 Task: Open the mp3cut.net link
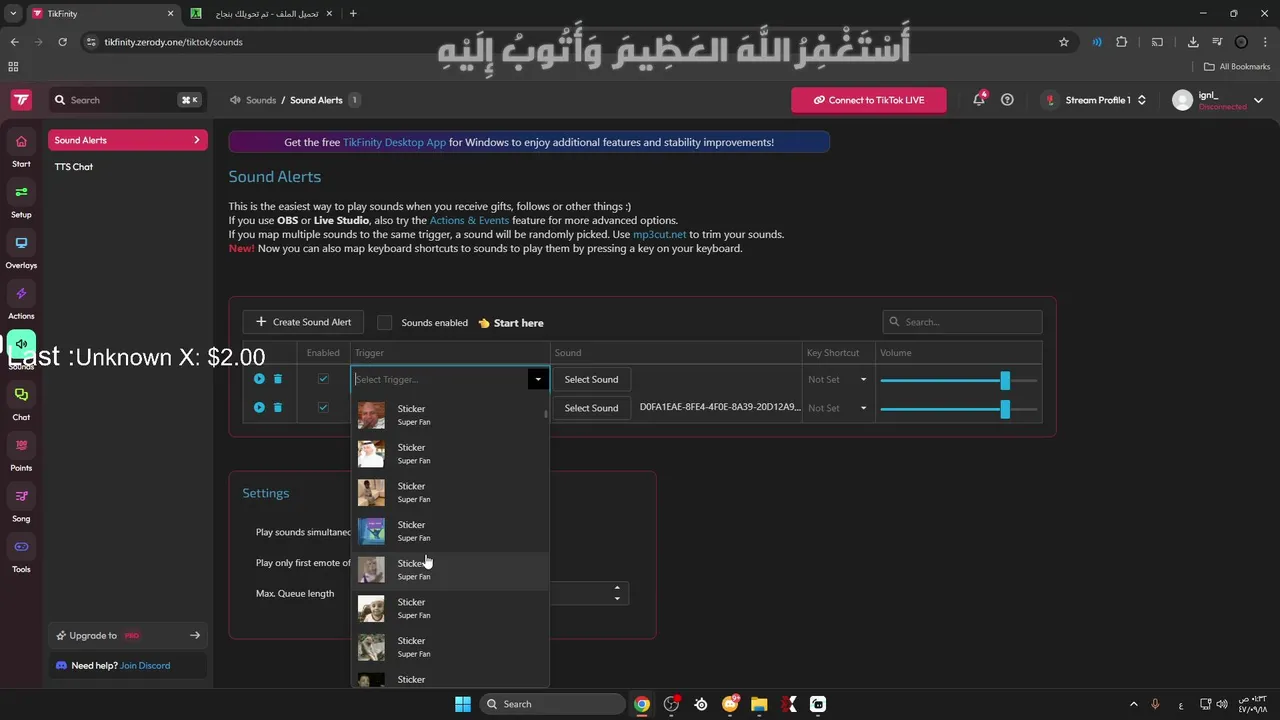(659, 234)
